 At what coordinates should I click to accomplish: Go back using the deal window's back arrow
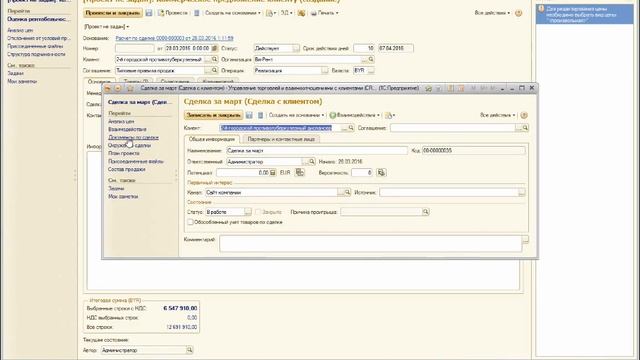click(108, 88)
